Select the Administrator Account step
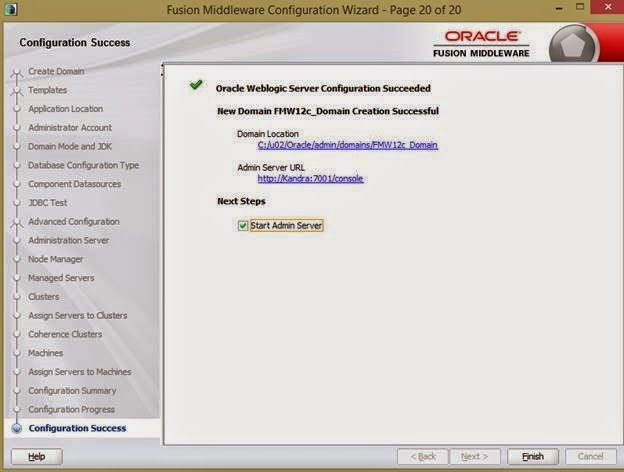This screenshot has width=624, height=472. point(70,127)
